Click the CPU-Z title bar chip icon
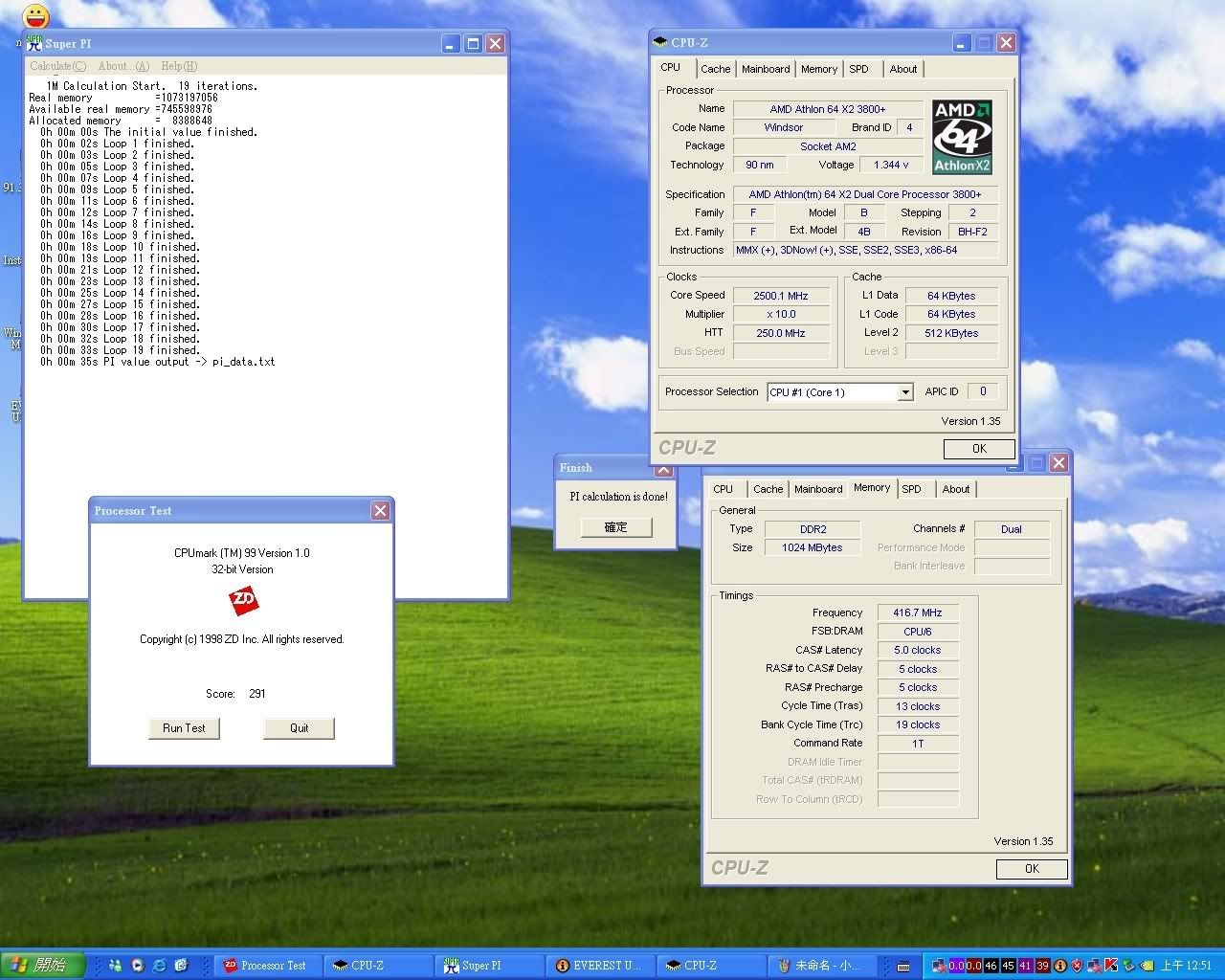Screen dimensions: 1225x980 point(660,42)
